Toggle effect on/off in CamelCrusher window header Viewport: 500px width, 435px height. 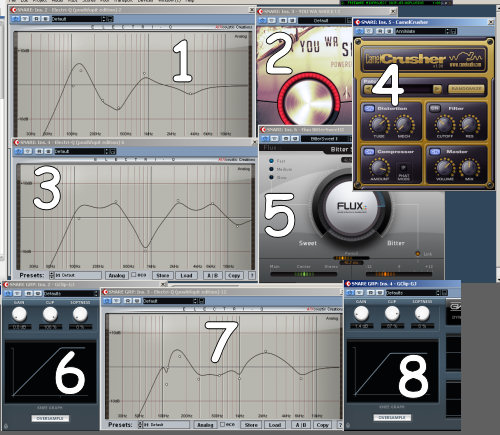click(x=359, y=31)
